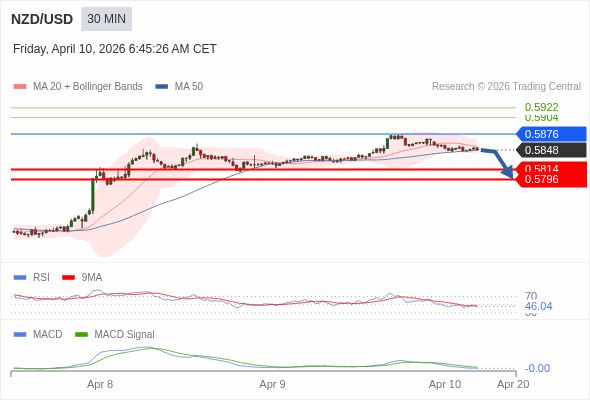Click the Apr 8 date axis label
The image size is (590, 400).
[x=100, y=384]
